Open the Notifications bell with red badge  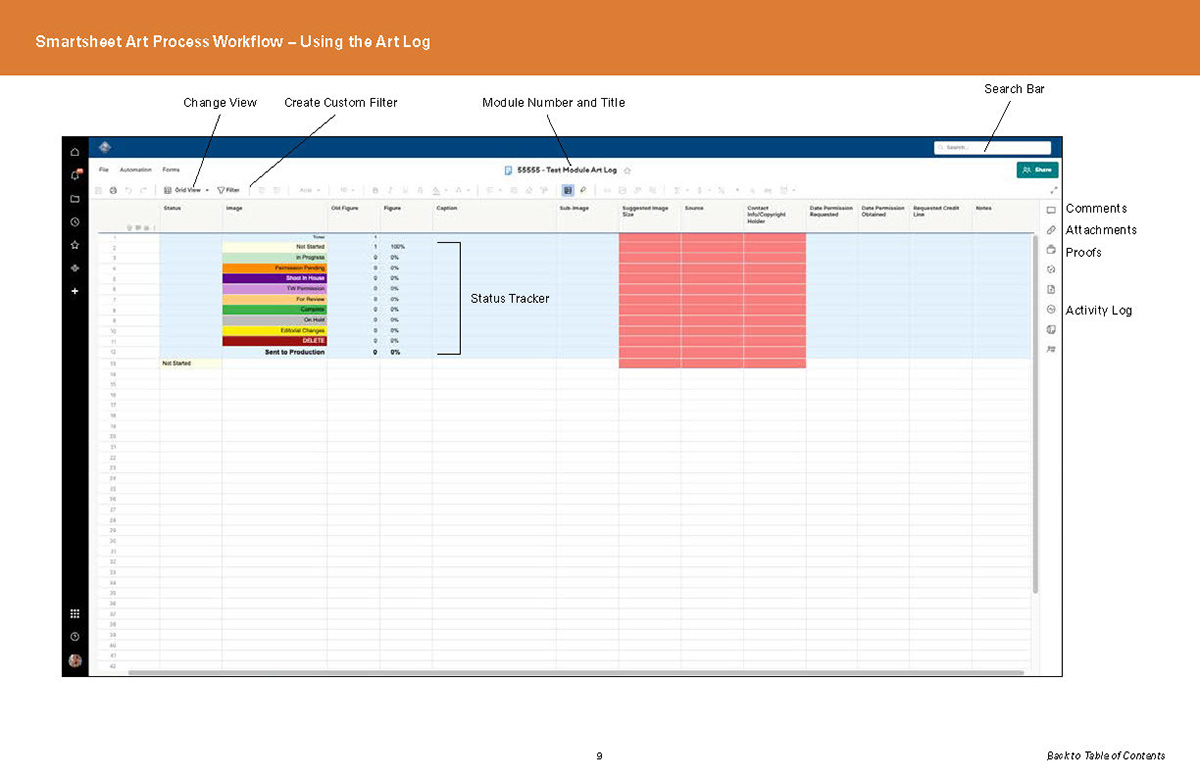point(75,174)
